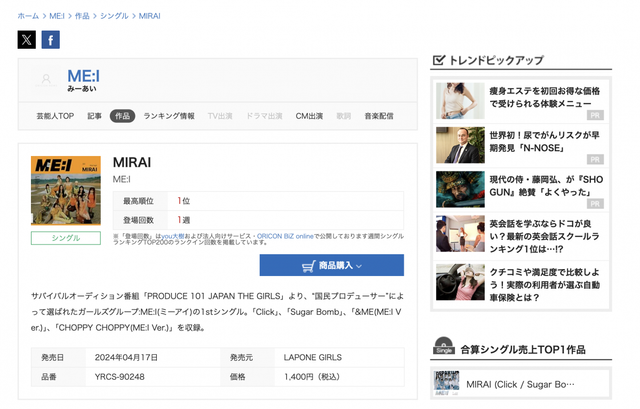This screenshot has height=409, width=640.
Task: Open the 痩身エステ ad thumbnail
Action: pyautogui.click(x=460, y=101)
